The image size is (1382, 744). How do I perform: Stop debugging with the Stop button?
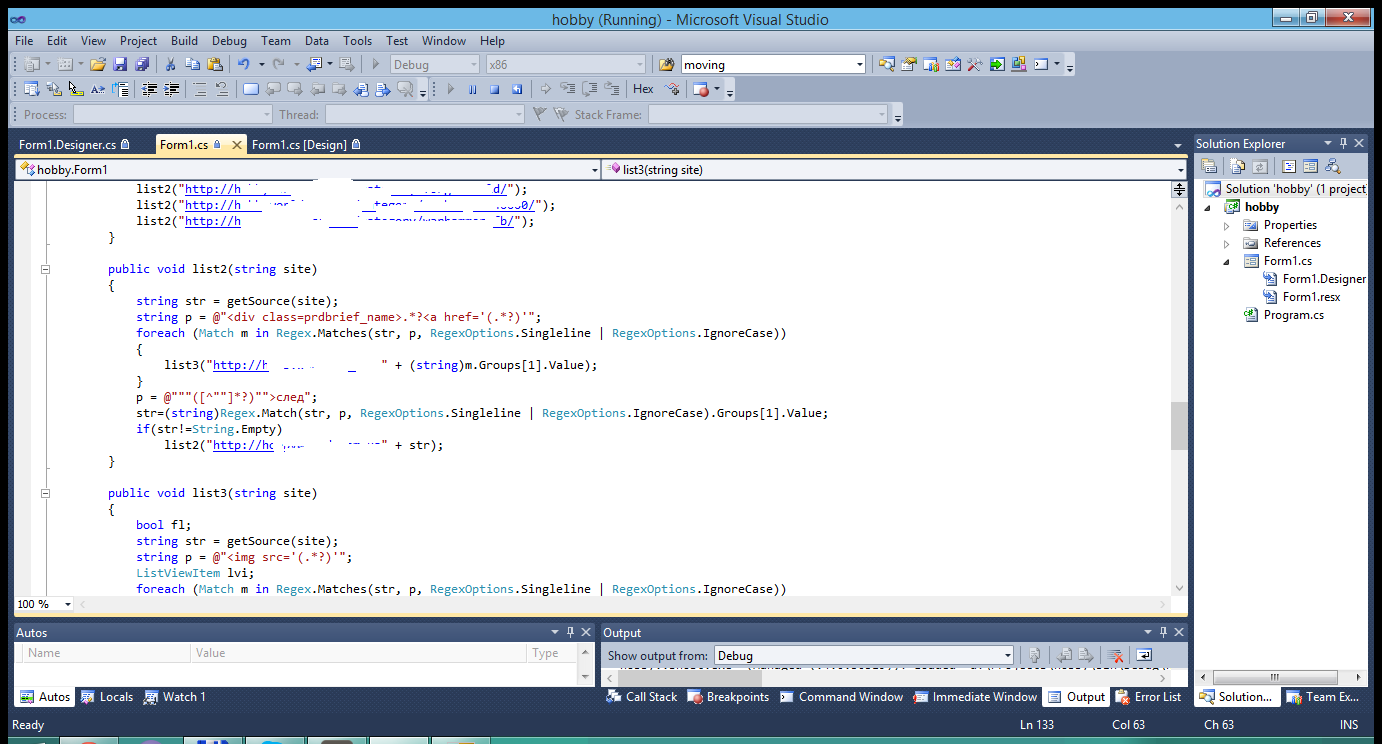tap(494, 90)
